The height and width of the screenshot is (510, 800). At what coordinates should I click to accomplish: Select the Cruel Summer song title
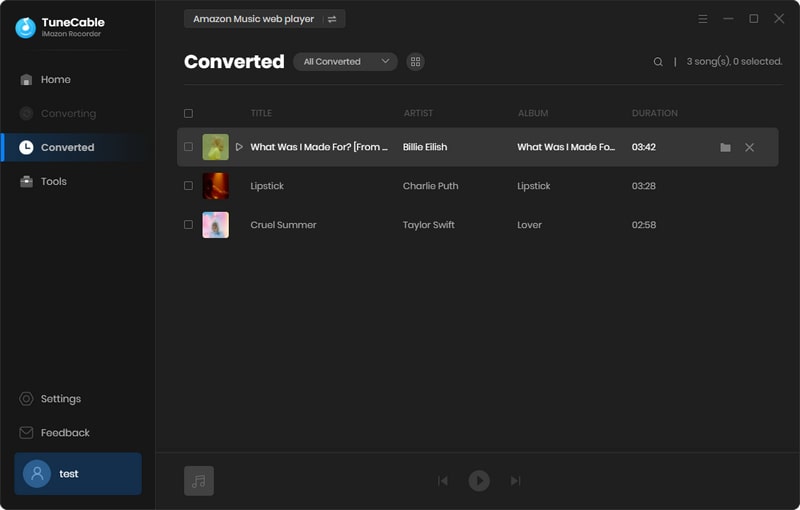pyautogui.click(x=283, y=225)
